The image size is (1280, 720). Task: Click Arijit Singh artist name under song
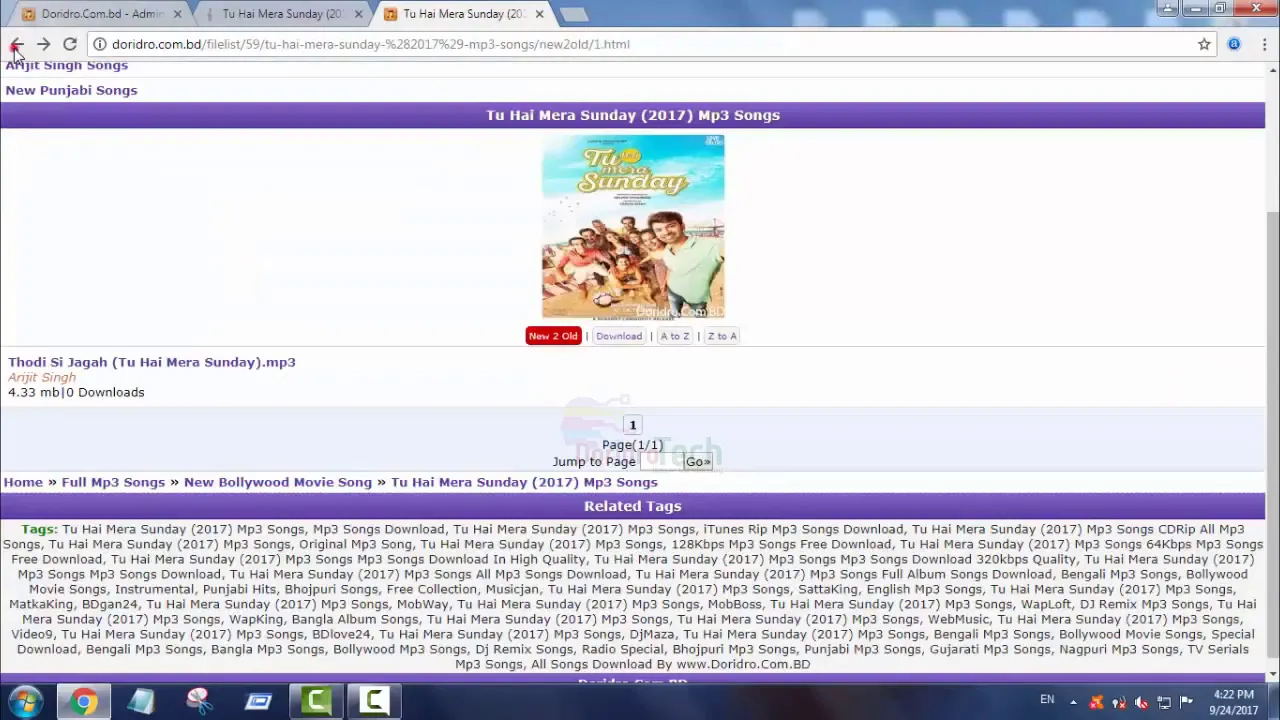pyautogui.click(x=42, y=377)
